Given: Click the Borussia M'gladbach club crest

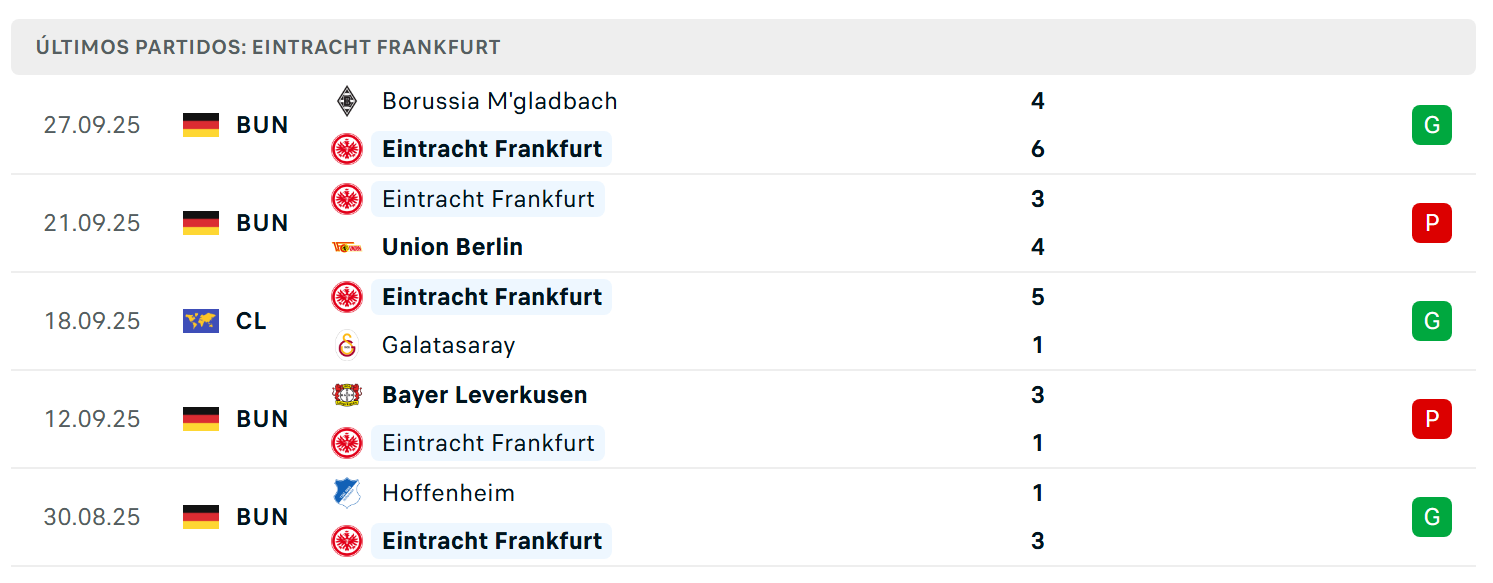Looking at the screenshot, I should click(347, 101).
